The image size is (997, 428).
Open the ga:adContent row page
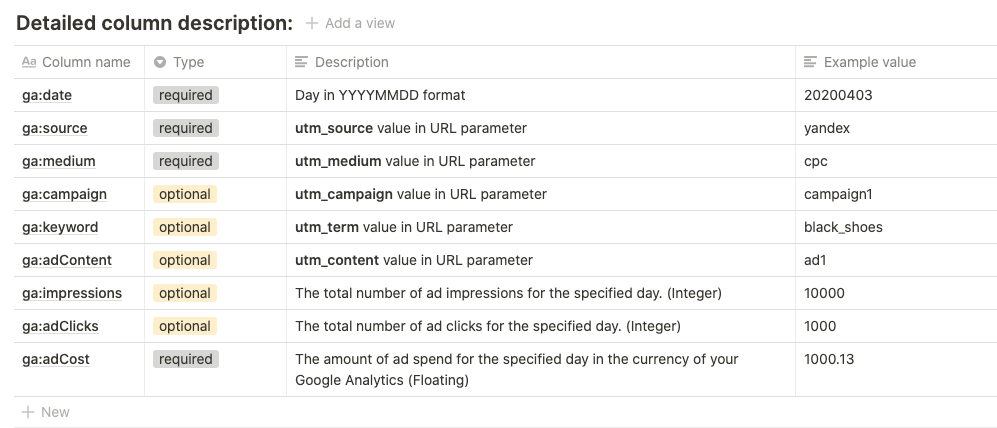coord(67,260)
